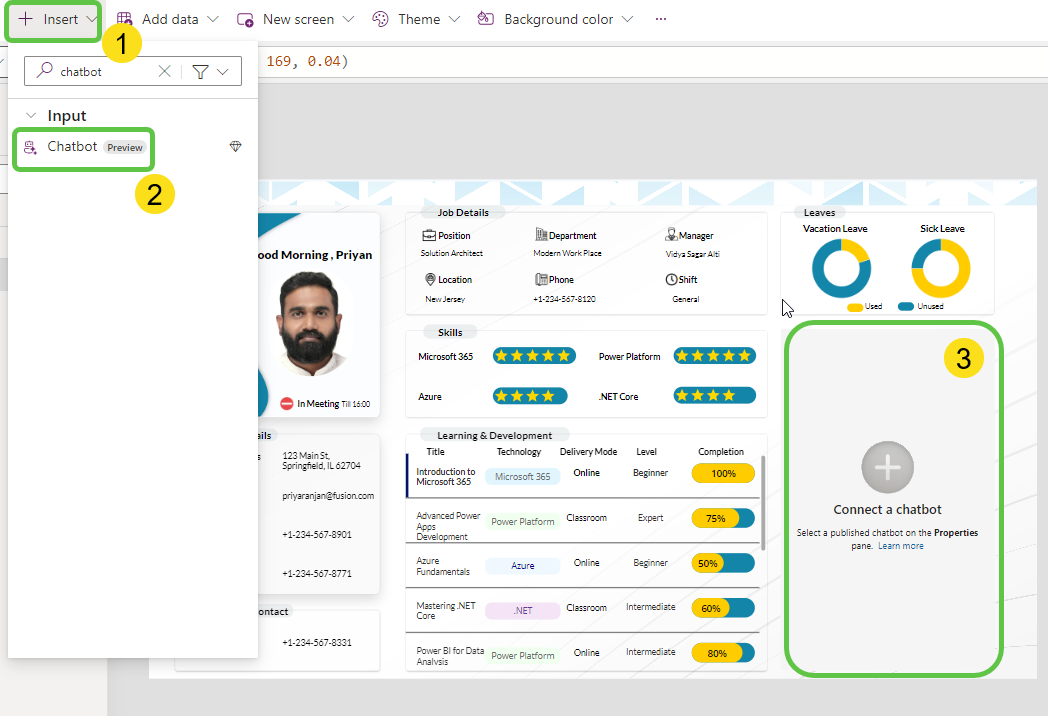Click the 100% completion progress bar
Viewport: 1048px width, 716px height.
pos(722,473)
